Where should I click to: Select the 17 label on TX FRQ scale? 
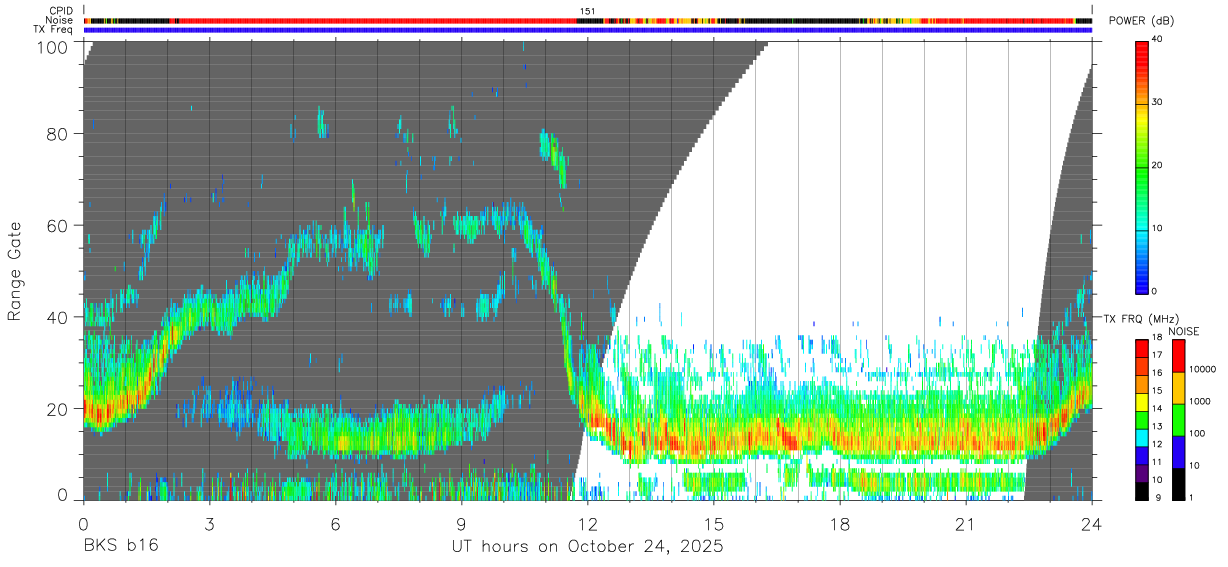[1157, 355]
